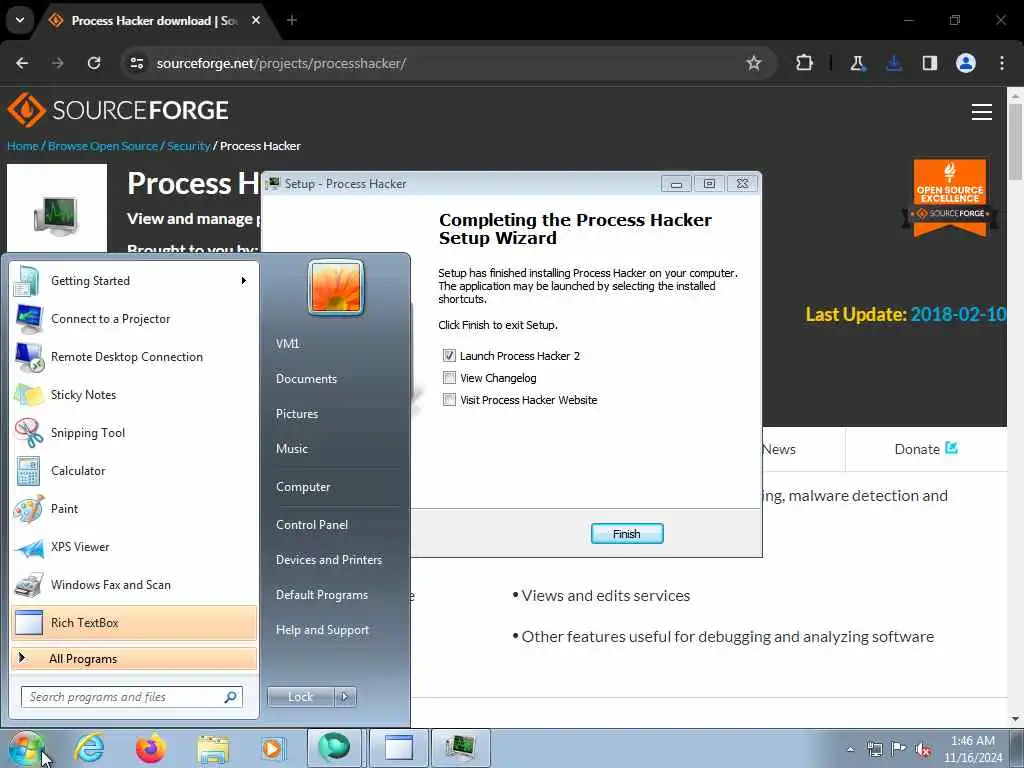
Task: Open Windows Media Player taskbar icon
Action: pyautogui.click(x=273, y=748)
